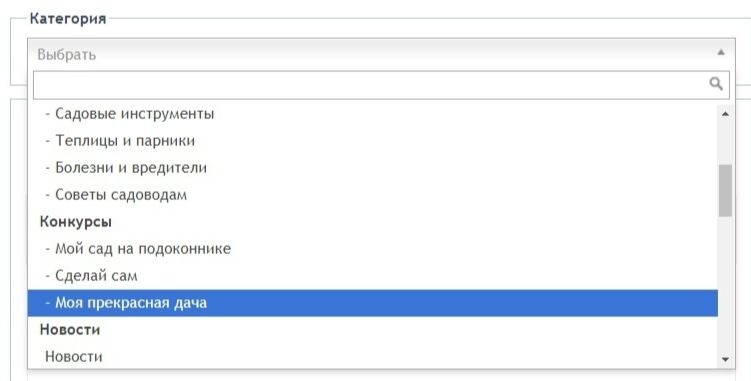Click scrollbar track above the thumb
The width and height of the screenshot is (751, 381).
[725, 142]
